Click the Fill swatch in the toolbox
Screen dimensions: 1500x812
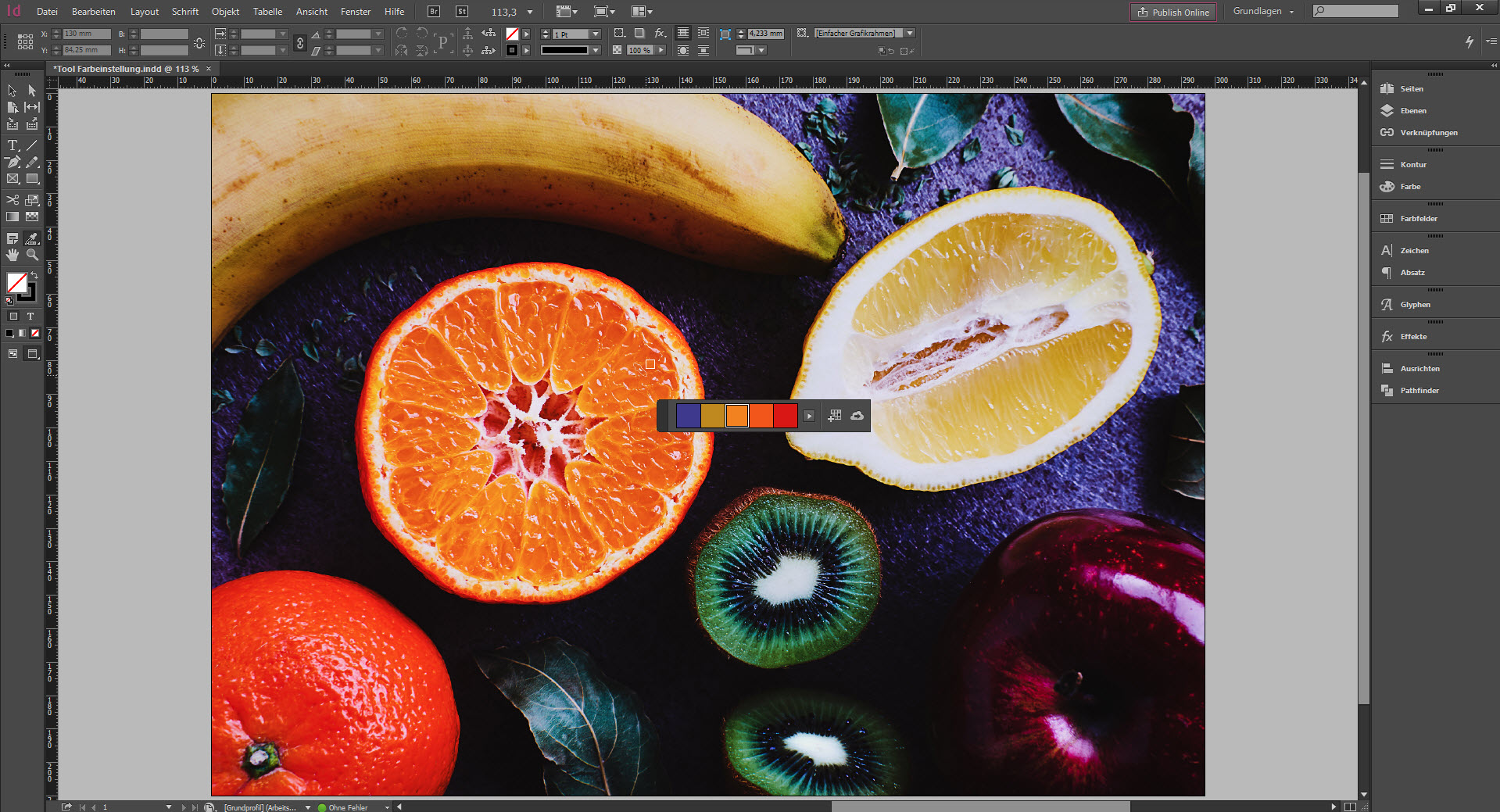16,283
